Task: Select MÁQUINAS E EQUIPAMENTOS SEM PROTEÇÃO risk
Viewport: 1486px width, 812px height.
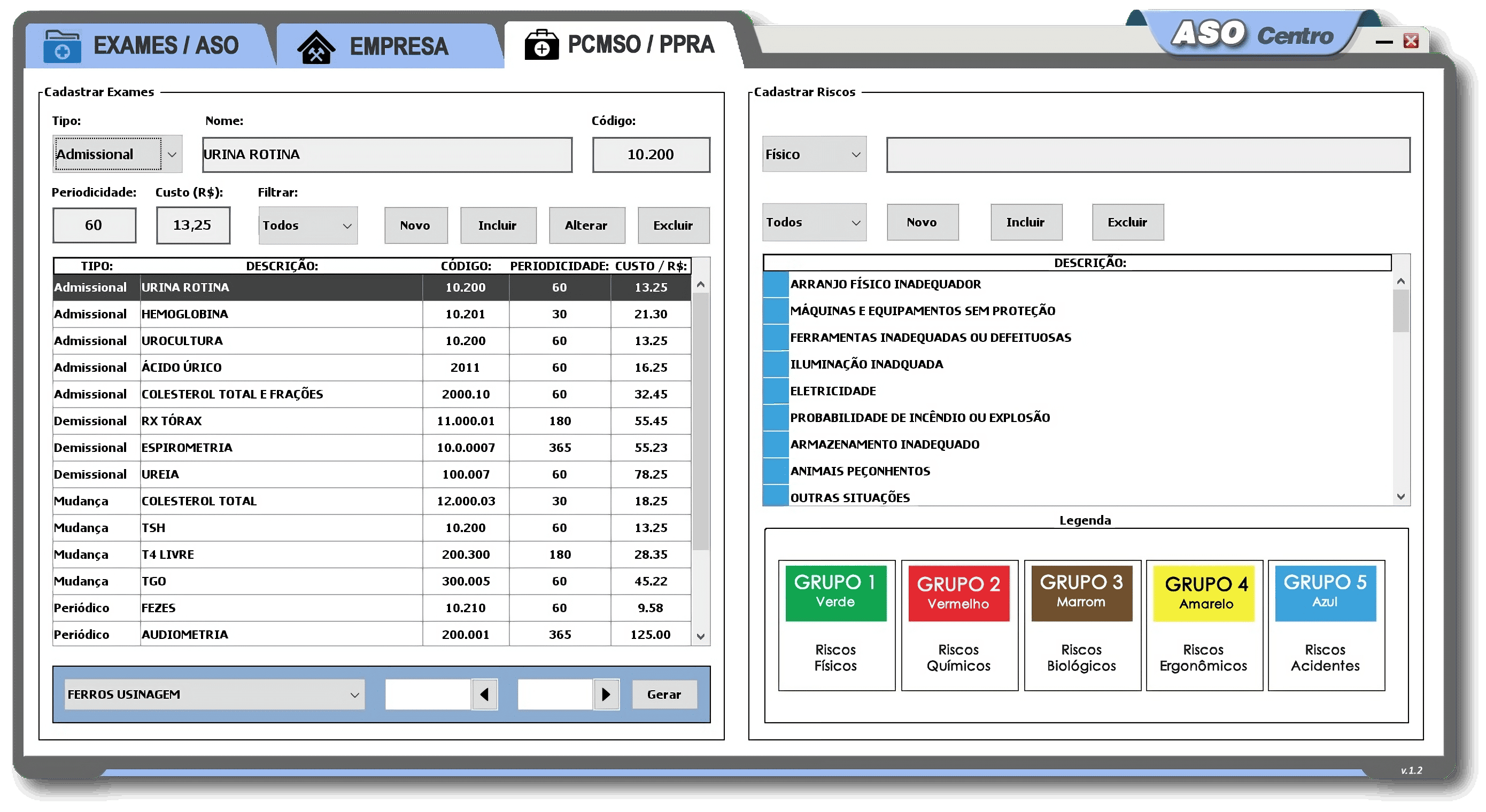Action: tap(1078, 311)
